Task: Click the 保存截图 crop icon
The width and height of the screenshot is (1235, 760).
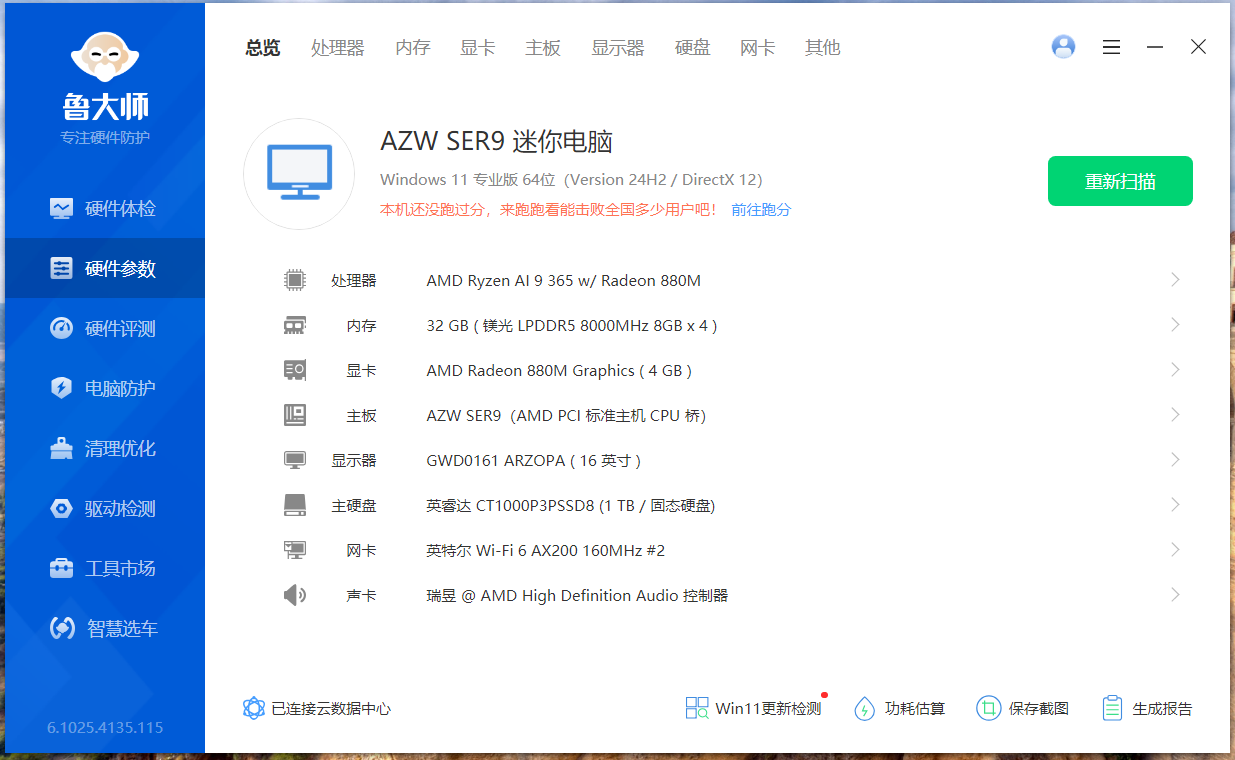Action: click(x=988, y=708)
